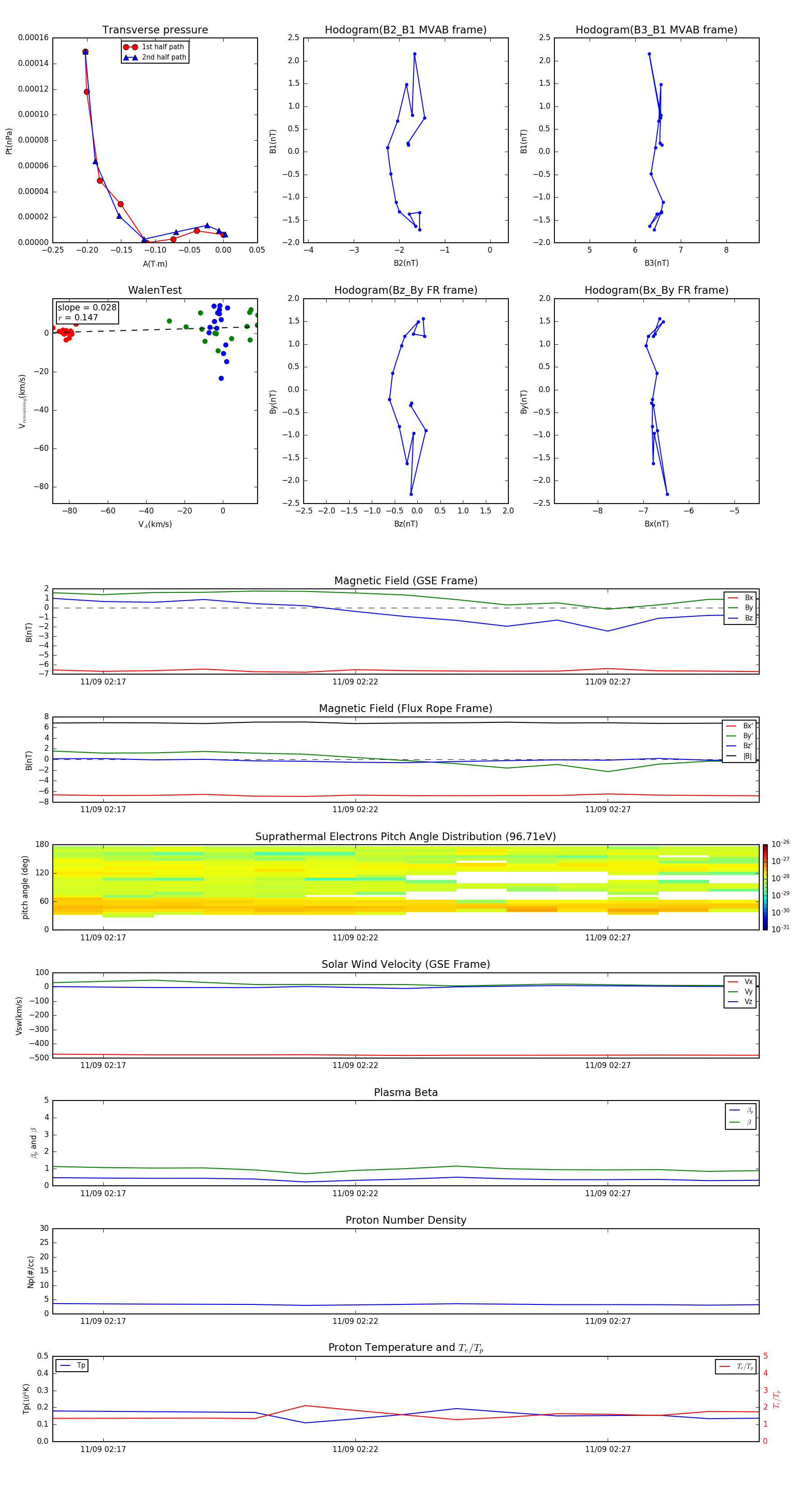
Task: Click the "Plasma Beta" plot title
Action: click(x=406, y=1093)
